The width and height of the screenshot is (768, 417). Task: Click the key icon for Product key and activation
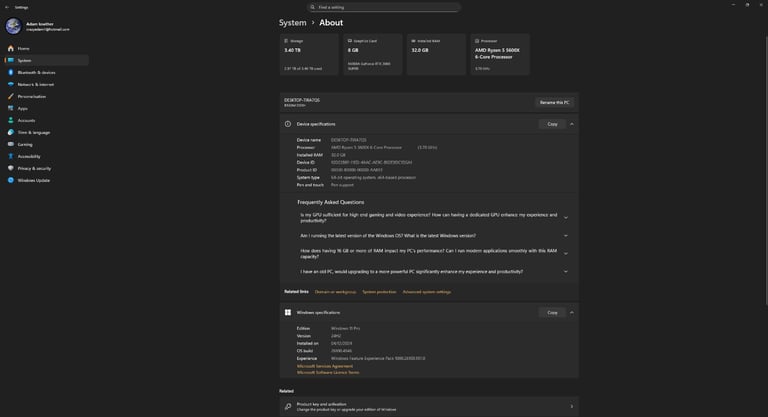point(288,407)
